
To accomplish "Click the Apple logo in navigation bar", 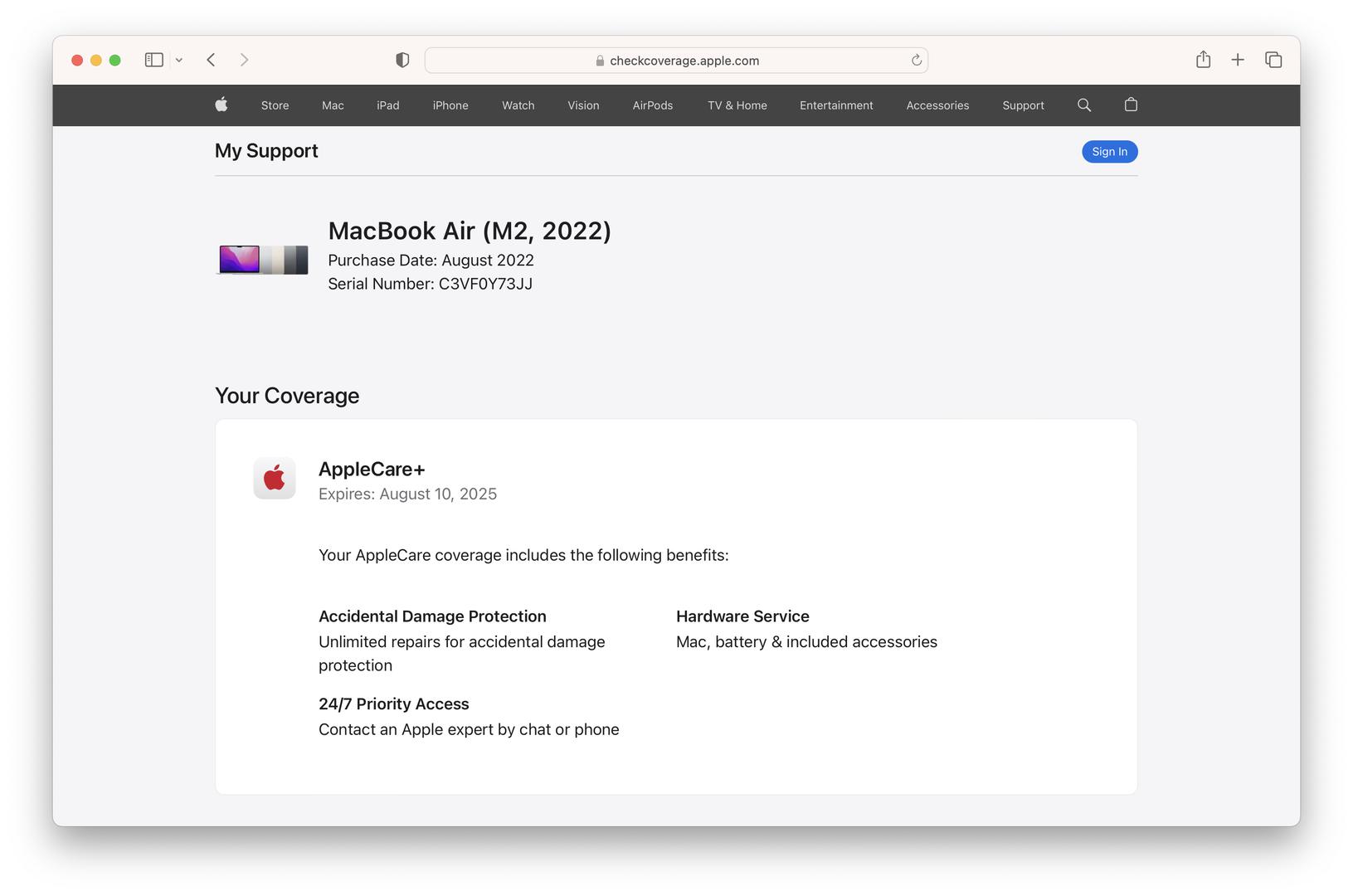I will [221, 105].
